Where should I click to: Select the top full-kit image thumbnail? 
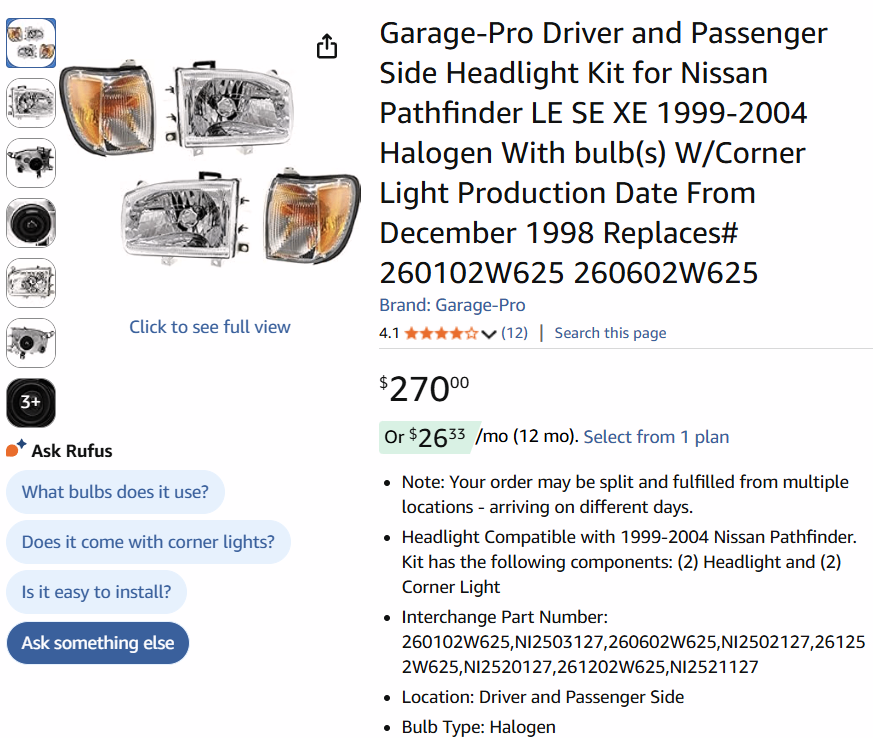coord(31,43)
